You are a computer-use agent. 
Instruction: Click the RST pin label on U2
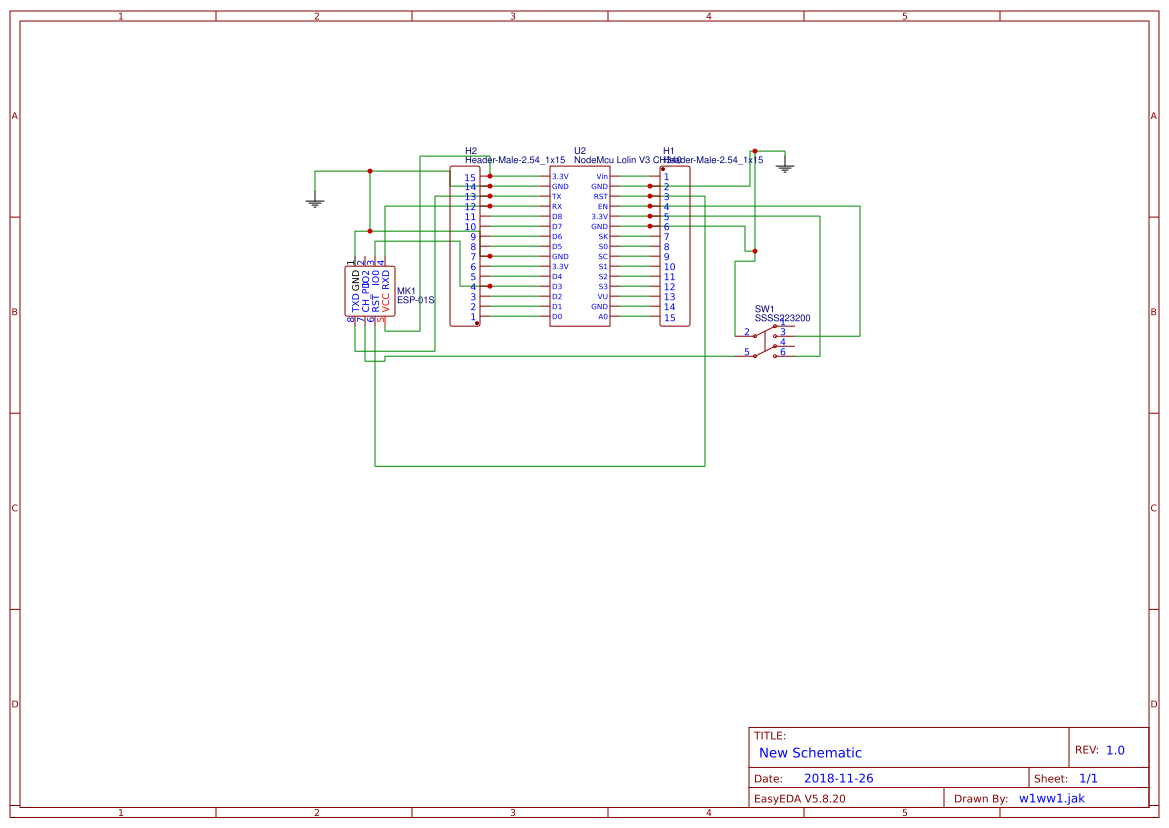pos(600,197)
